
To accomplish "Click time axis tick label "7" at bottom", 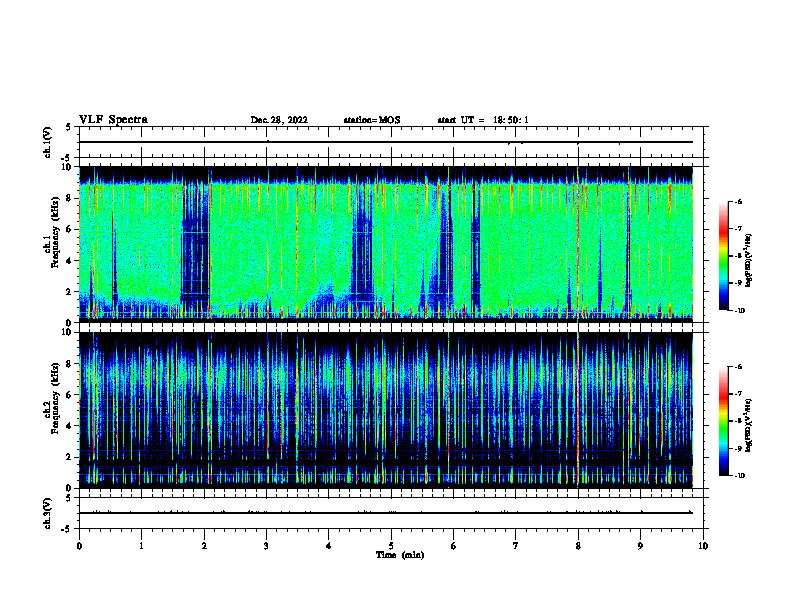I will pos(516,546).
